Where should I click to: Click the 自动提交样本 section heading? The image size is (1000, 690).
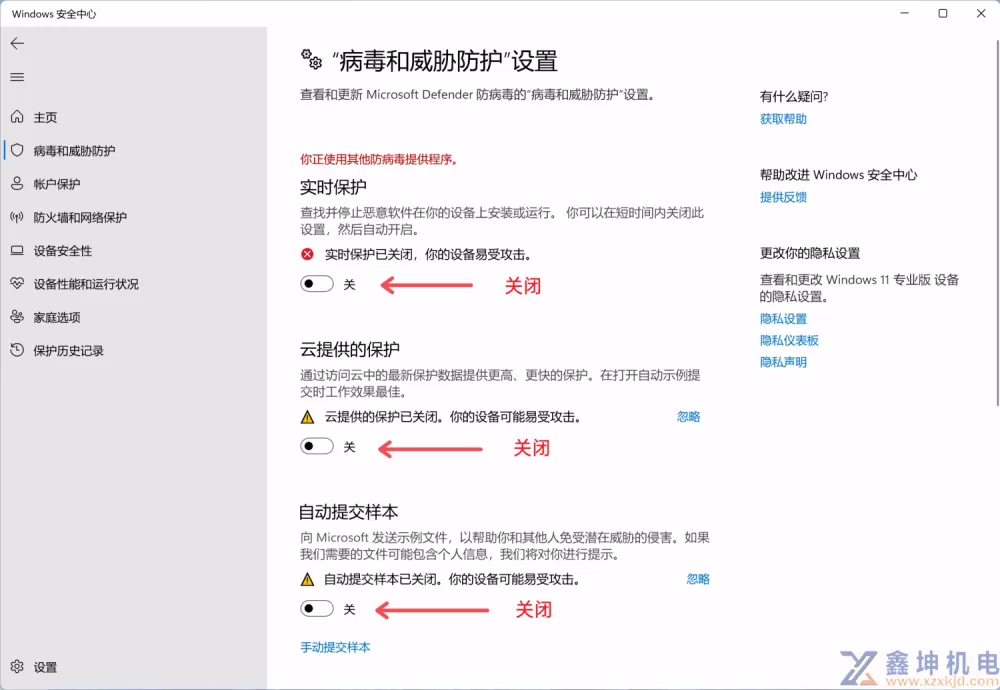348,512
